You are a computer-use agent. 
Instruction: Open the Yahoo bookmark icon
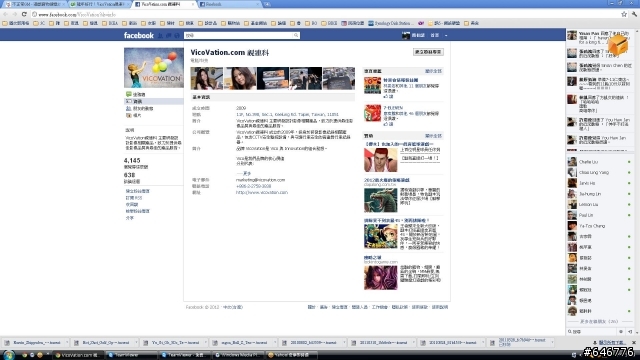[x=421, y=23]
